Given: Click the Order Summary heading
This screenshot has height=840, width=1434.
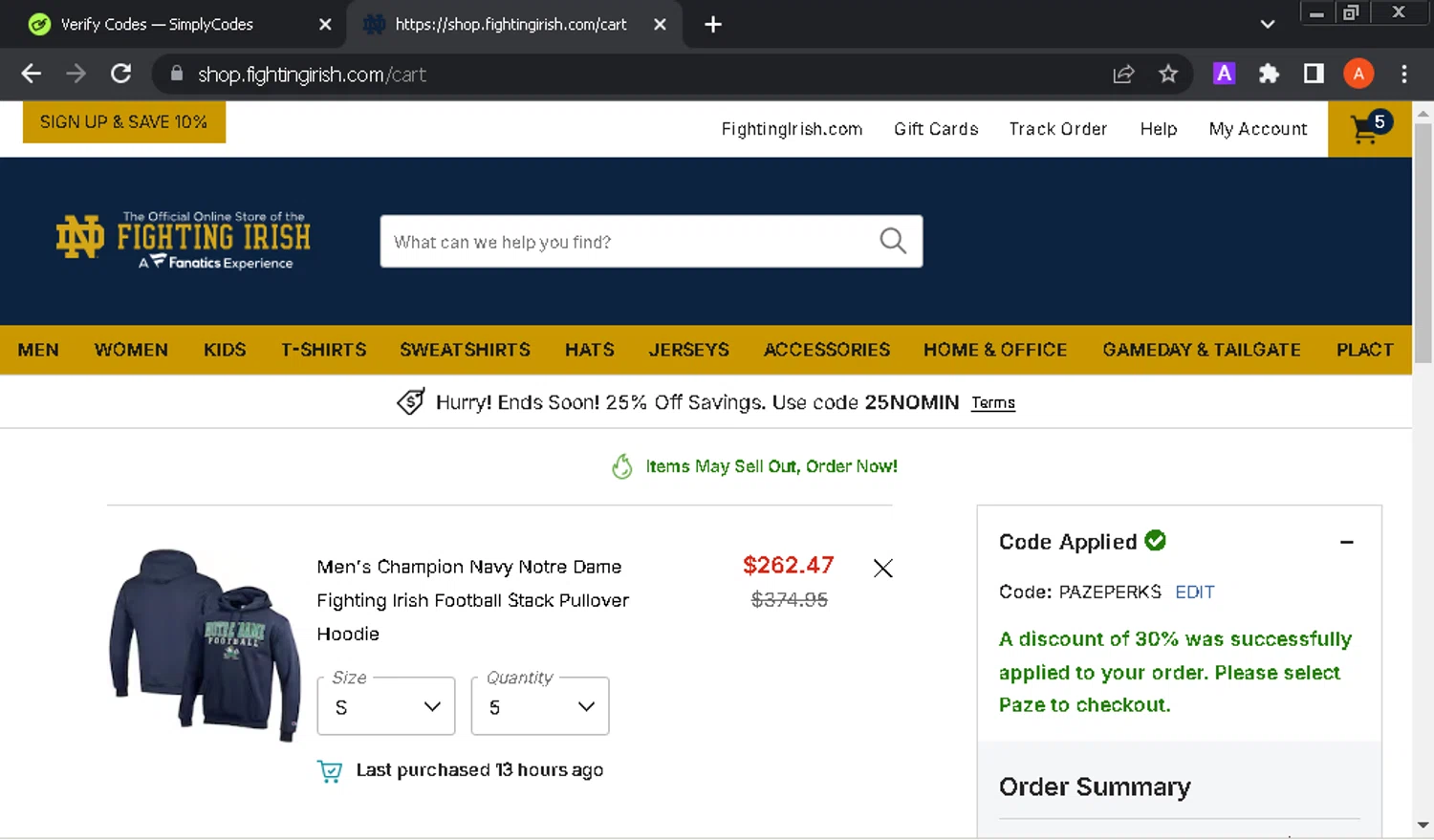Looking at the screenshot, I should pyautogui.click(x=1095, y=786).
